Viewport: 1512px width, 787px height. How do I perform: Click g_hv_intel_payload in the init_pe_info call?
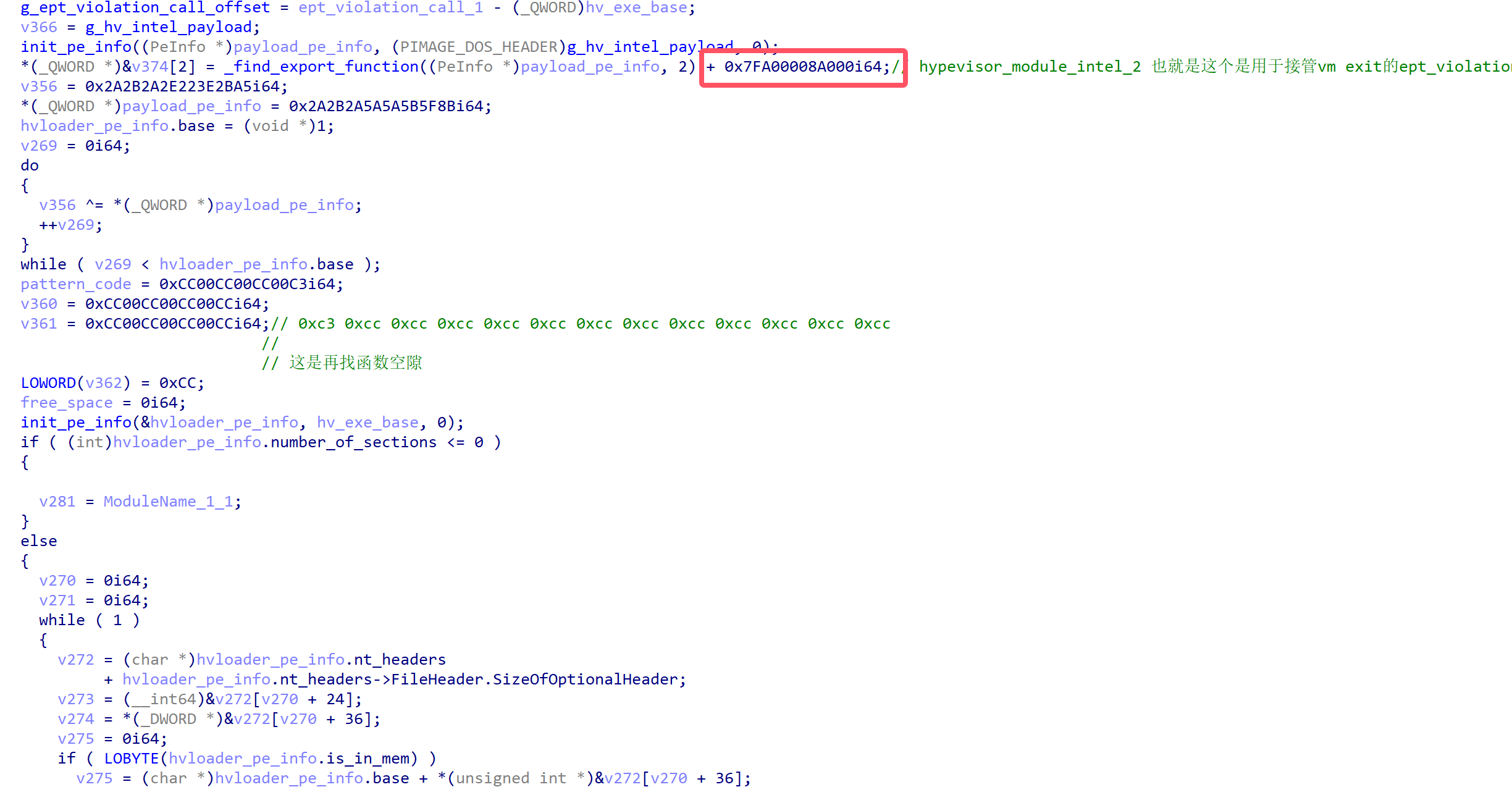point(650,47)
